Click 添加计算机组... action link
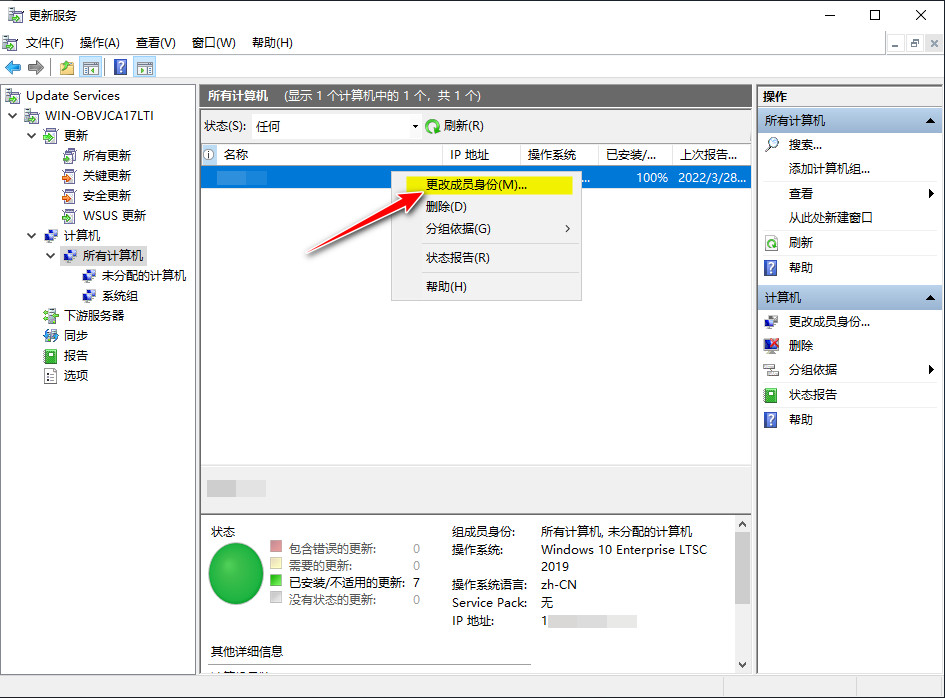This screenshot has height=698, width=945. tap(829, 169)
